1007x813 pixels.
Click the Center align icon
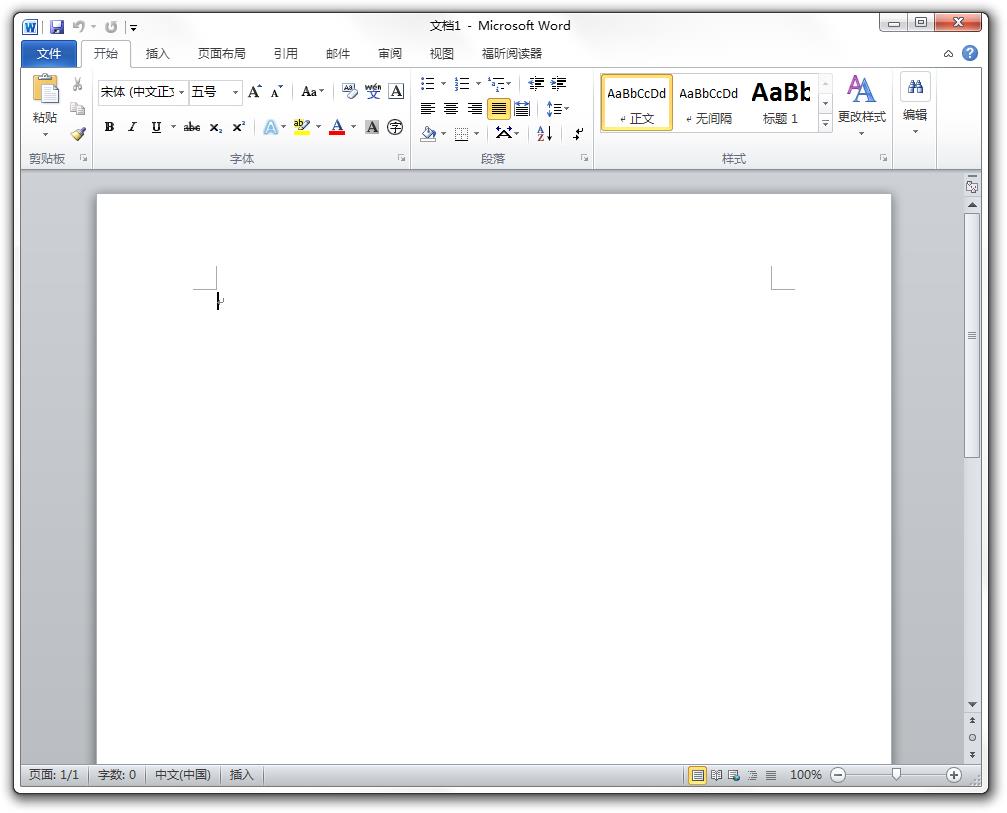(451, 109)
